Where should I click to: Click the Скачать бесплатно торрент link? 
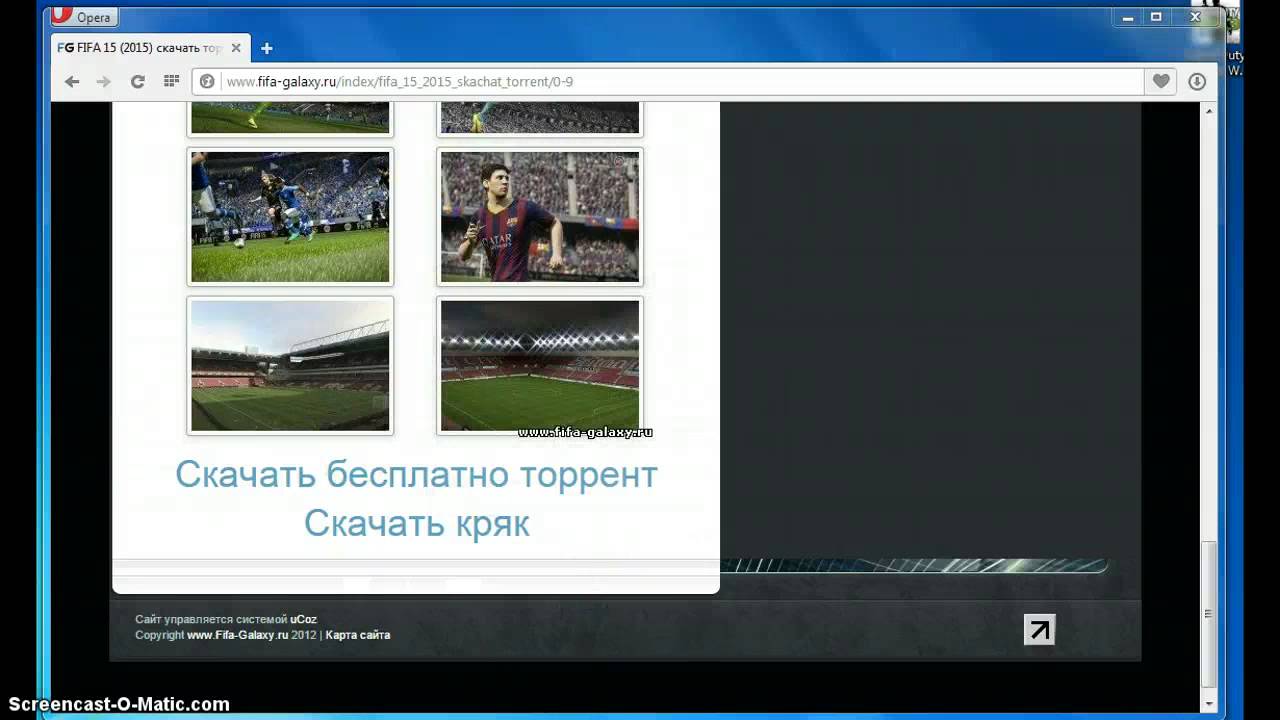tap(417, 474)
